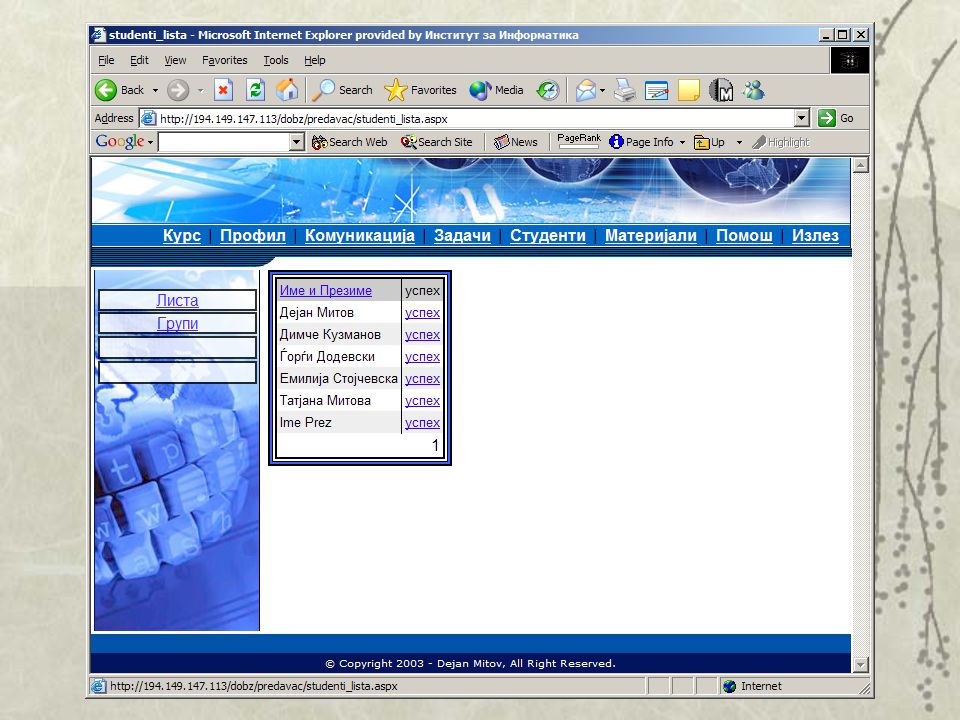The height and width of the screenshot is (720, 960).
Task: Open the Back history dropdown arrow
Action: tap(155, 91)
